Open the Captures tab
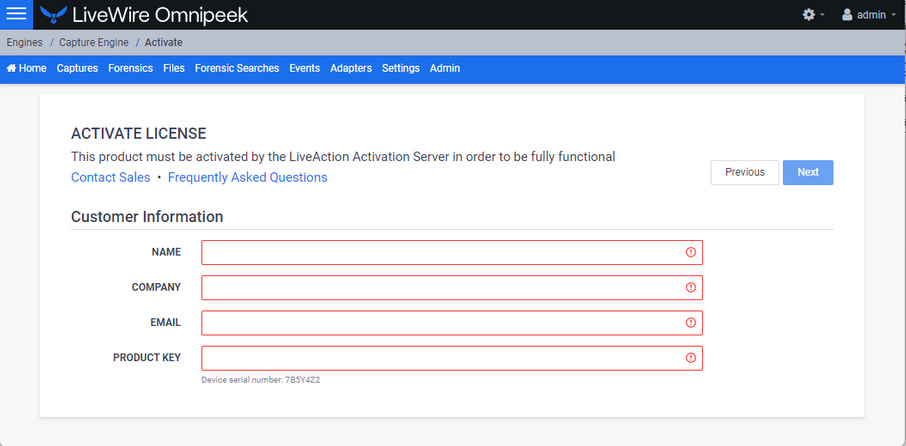Screen dimensions: 906x446 [77, 68]
